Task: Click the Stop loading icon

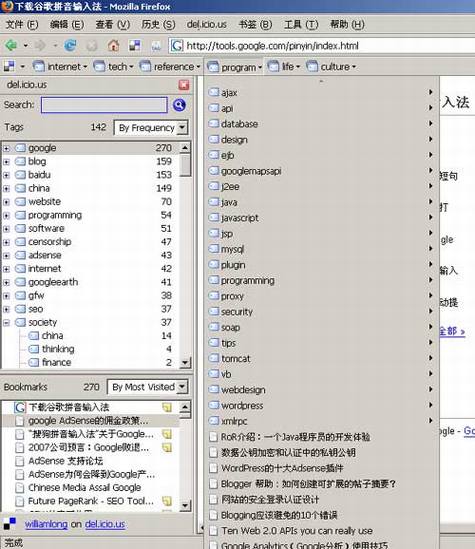Action: pos(92,46)
